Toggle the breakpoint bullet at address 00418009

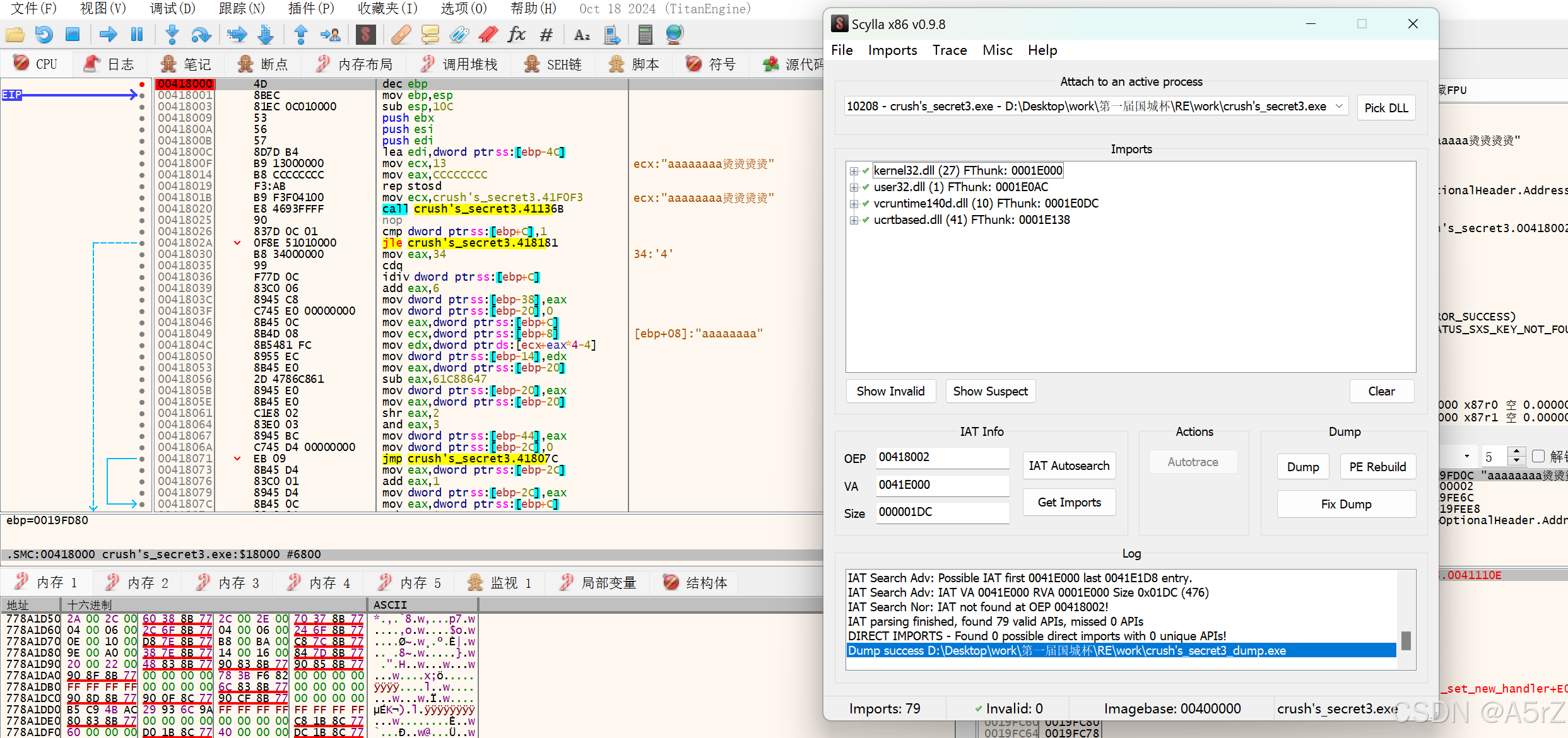coord(142,118)
